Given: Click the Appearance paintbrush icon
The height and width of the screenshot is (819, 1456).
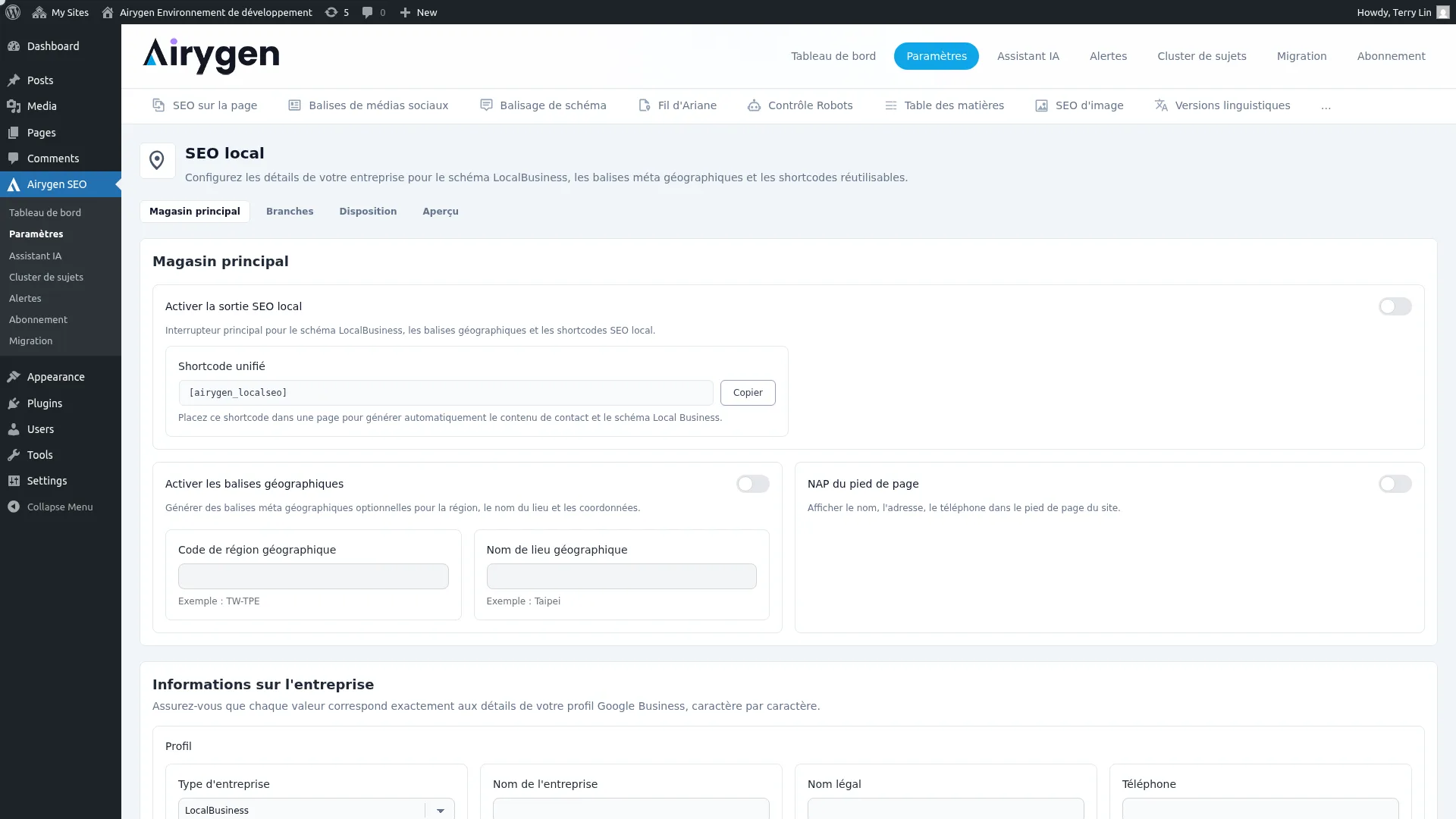Looking at the screenshot, I should (x=14, y=377).
